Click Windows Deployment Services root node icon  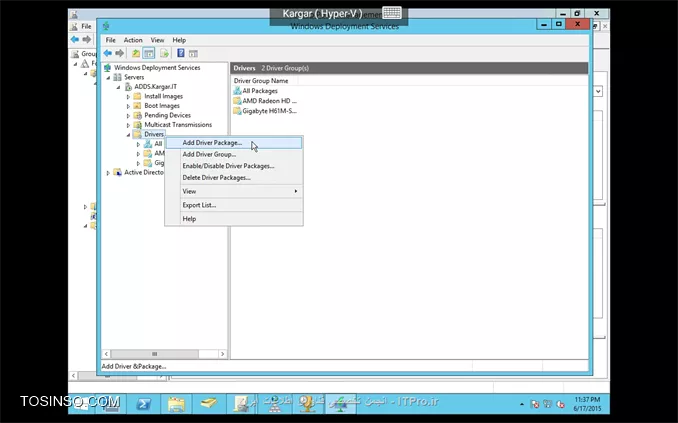[x=107, y=67]
